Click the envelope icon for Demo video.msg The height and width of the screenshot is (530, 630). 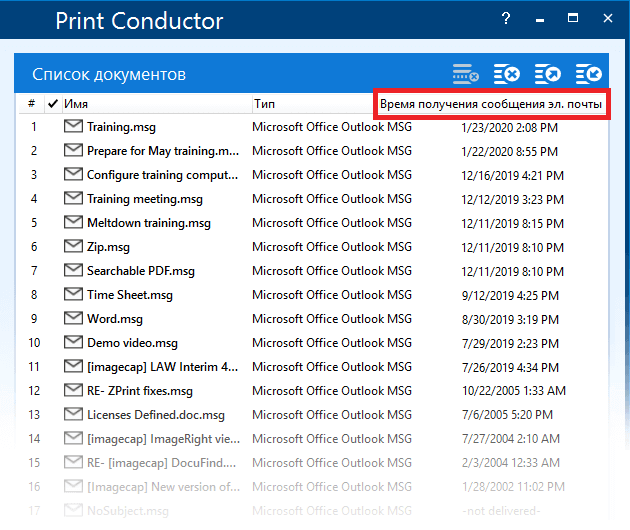pyautogui.click(x=73, y=342)
